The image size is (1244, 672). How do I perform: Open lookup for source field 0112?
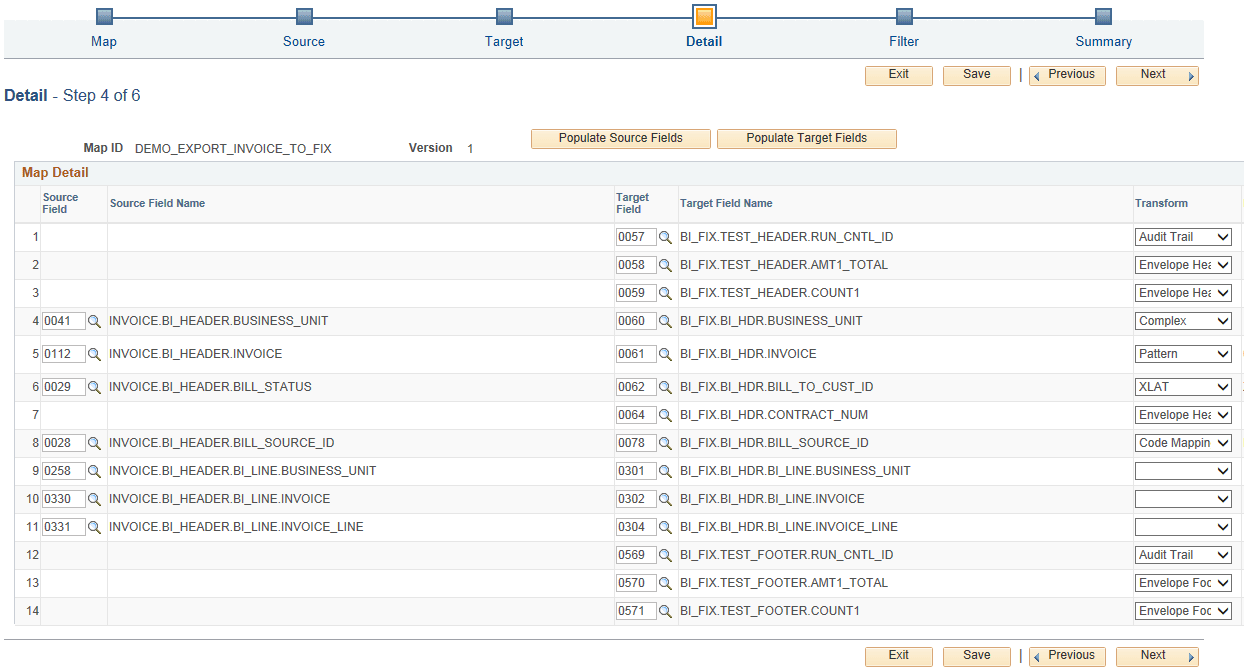click(95, 354)
